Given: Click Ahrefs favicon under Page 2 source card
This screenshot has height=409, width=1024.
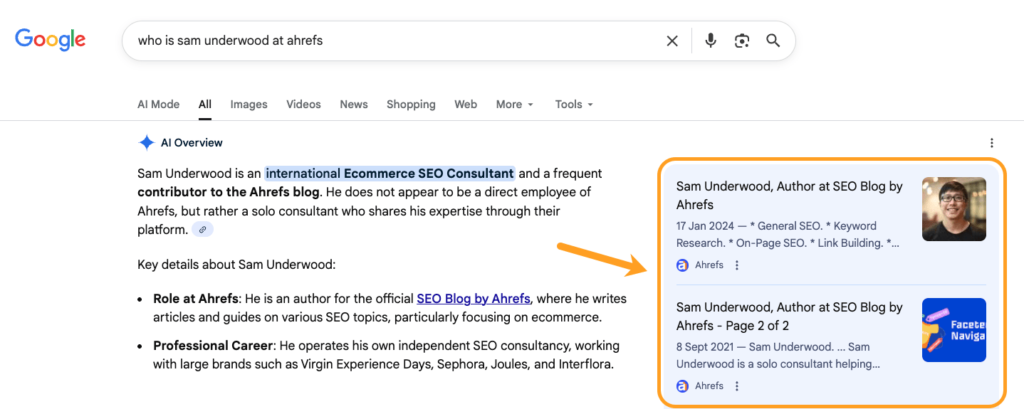Looking at the screenshot, I should pos(682,386).
